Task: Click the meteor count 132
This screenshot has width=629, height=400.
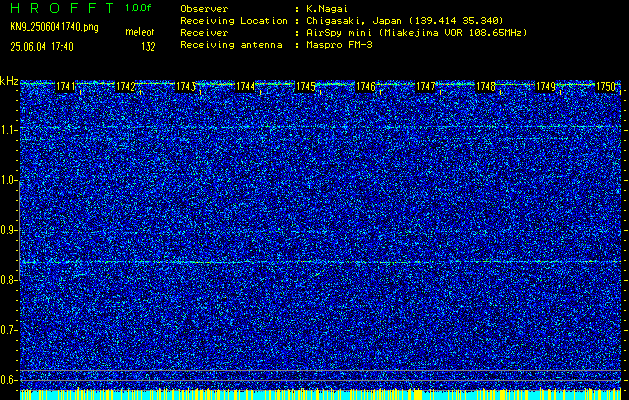Action: point(148,47)
